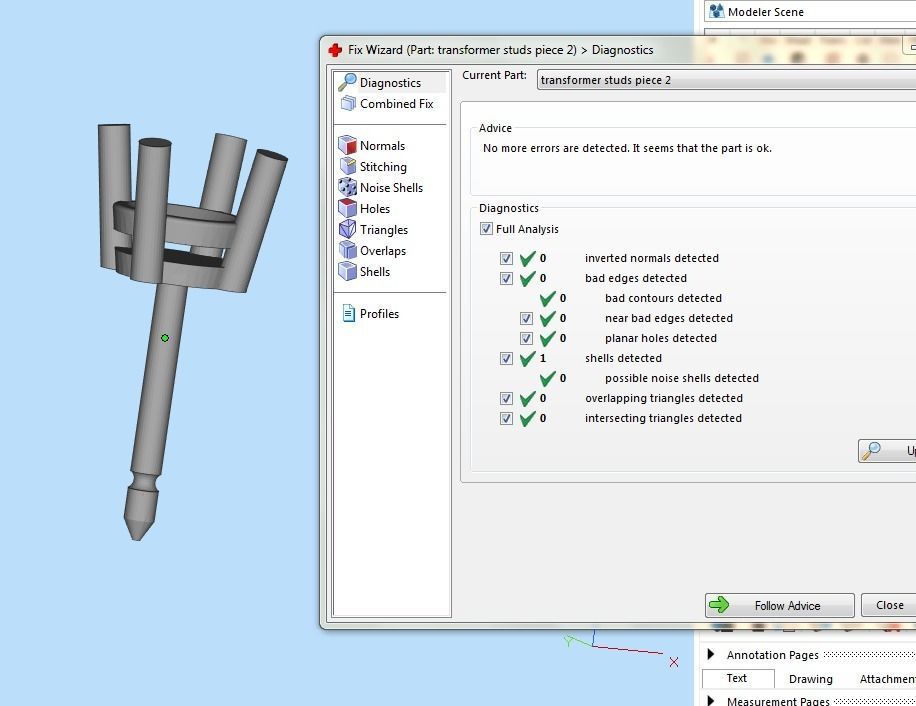Screen dimensions: 916x706
Task: Open the Normals repair section
Action: pyautogui.click(x=372, y=145)
